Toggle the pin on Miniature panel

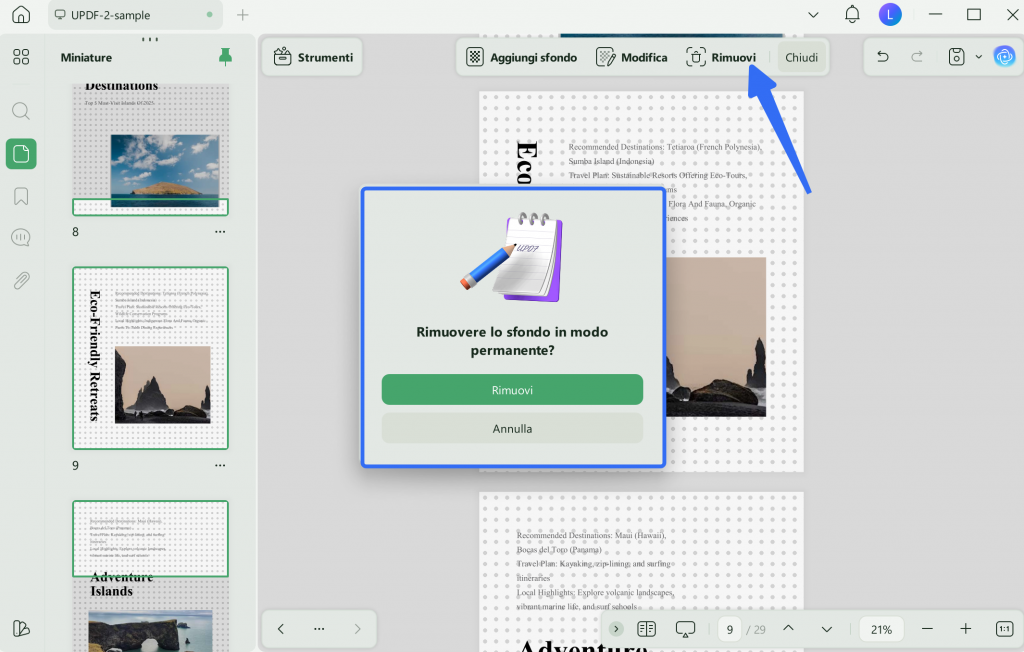[x=225, y=57]
